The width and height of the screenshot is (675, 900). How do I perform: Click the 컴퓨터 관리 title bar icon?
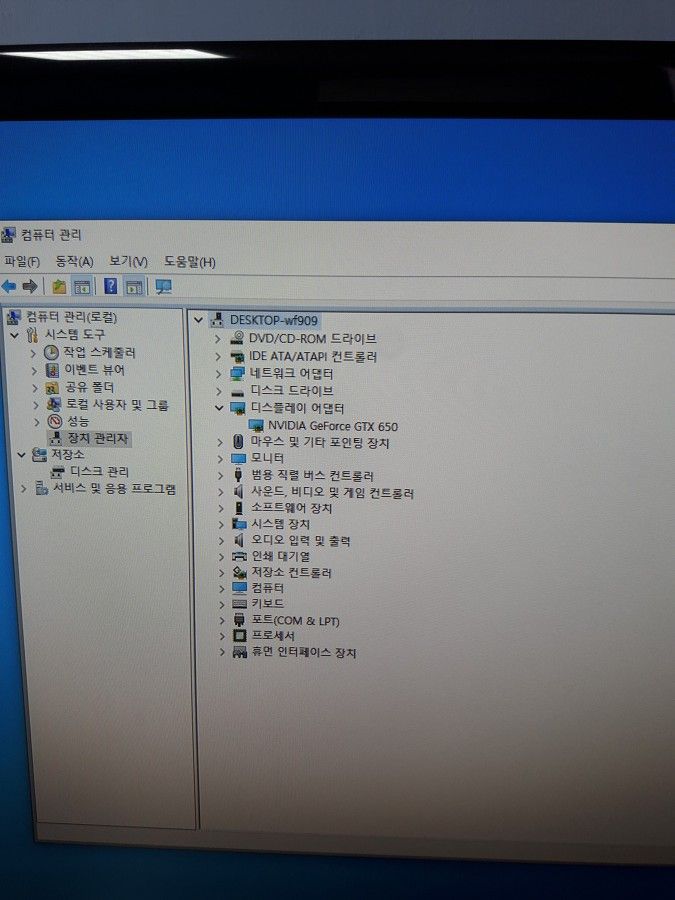click(8, 235)
